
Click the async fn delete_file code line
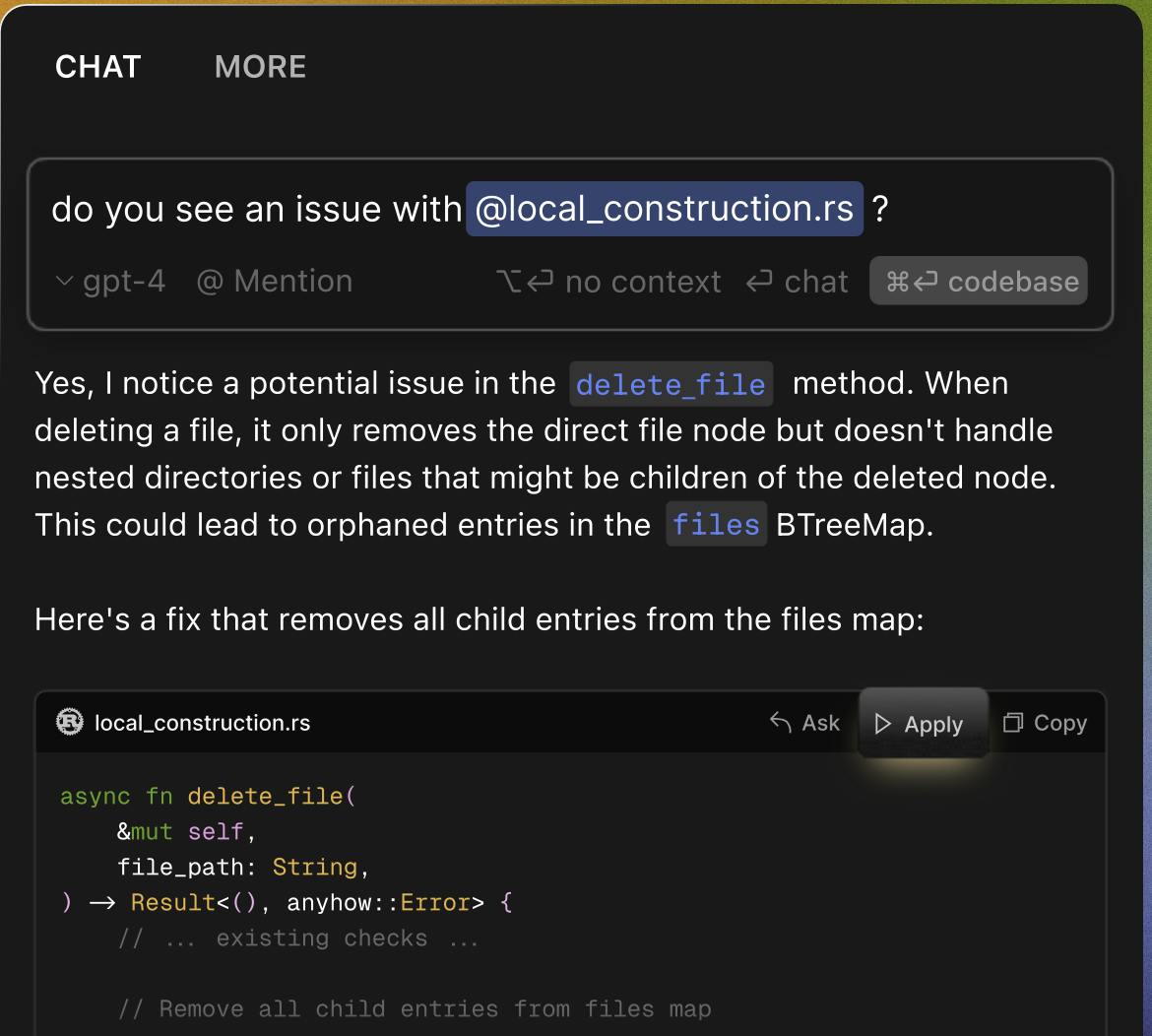pos(208,796)
